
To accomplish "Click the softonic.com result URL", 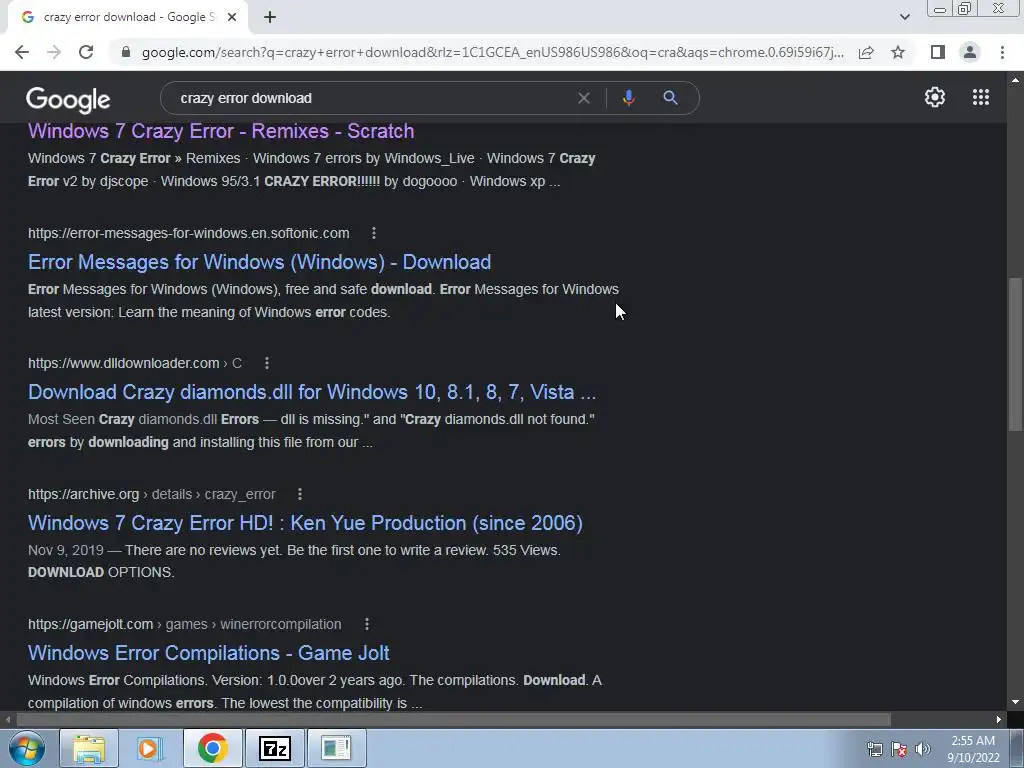I will click(x=189, y=233).
